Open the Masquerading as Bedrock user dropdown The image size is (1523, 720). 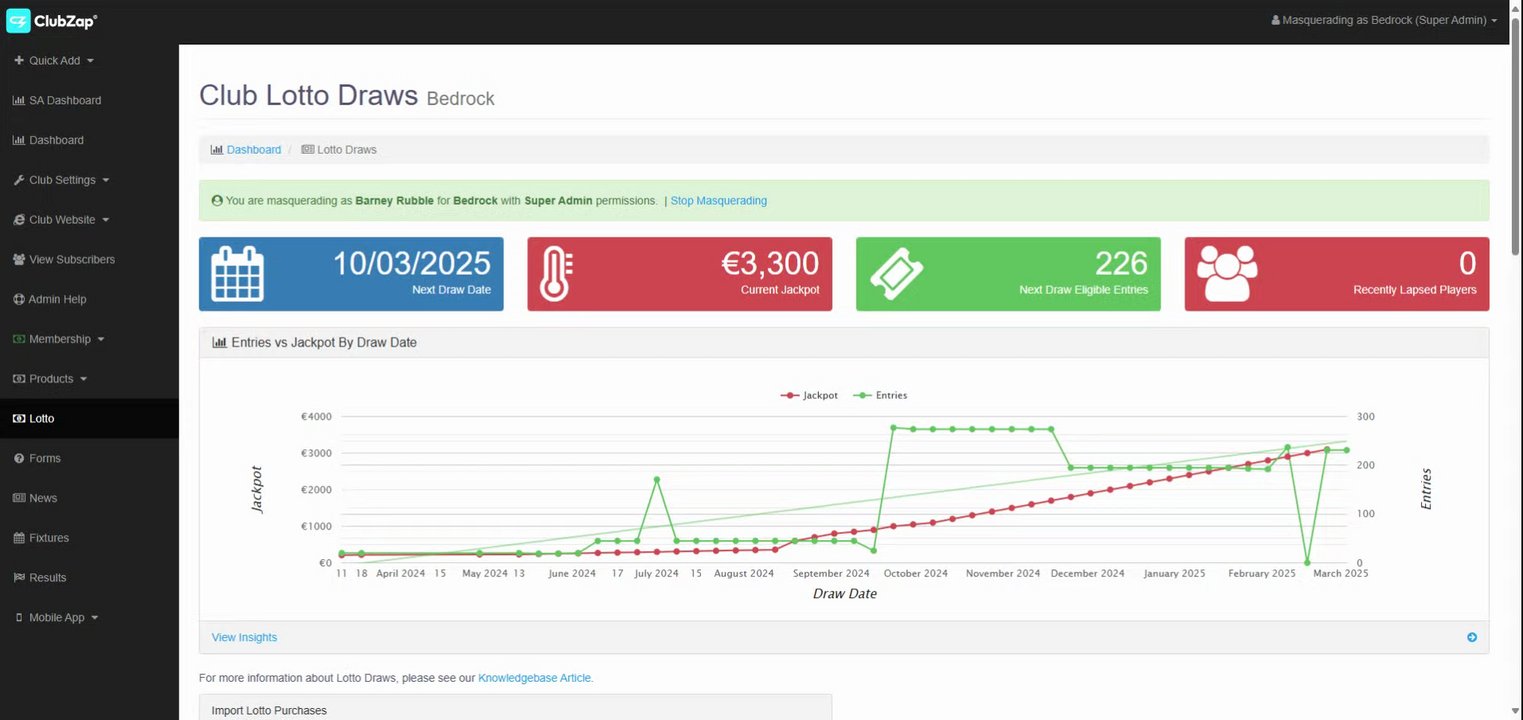point(1384,21)
